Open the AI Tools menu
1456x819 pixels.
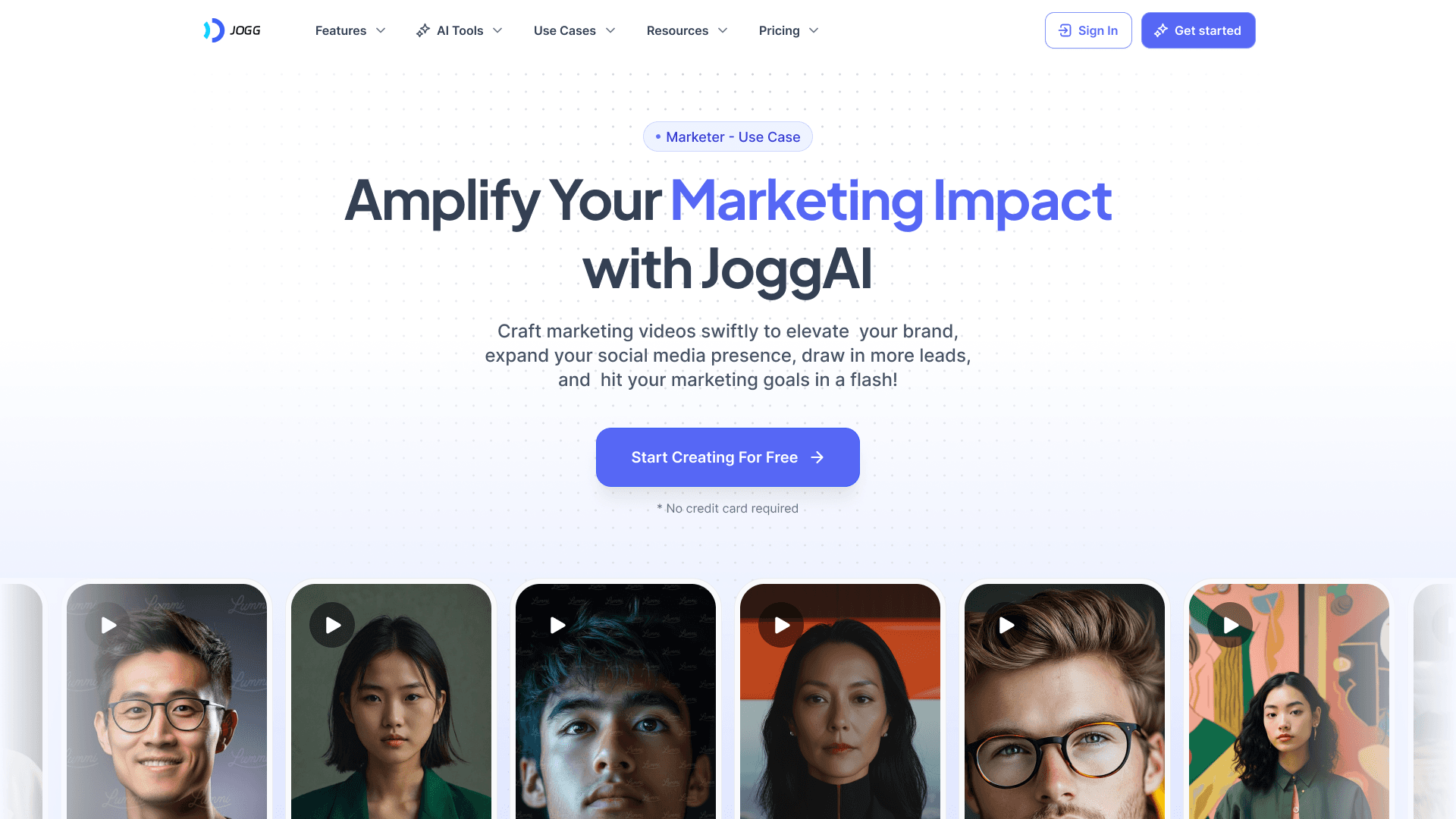(x=460, y=30)
